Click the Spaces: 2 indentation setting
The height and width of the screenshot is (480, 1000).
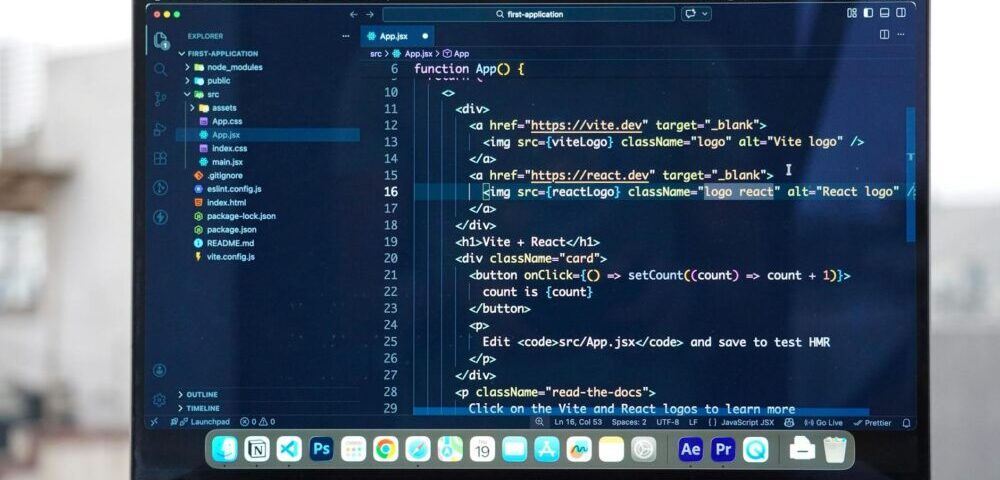coord(628,422)
